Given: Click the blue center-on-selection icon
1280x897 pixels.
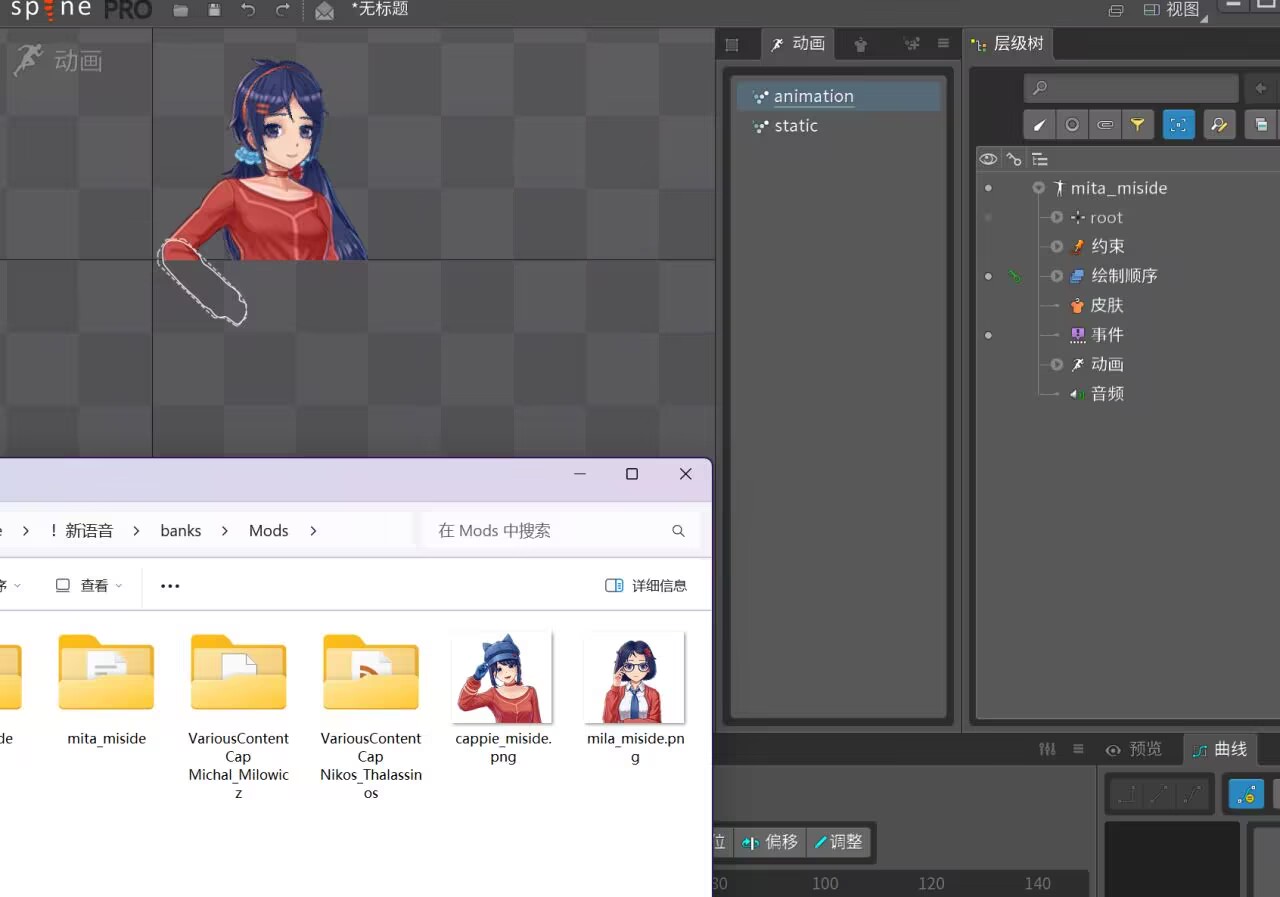Looking at the screenshot, I should (x=1178, y=125).
